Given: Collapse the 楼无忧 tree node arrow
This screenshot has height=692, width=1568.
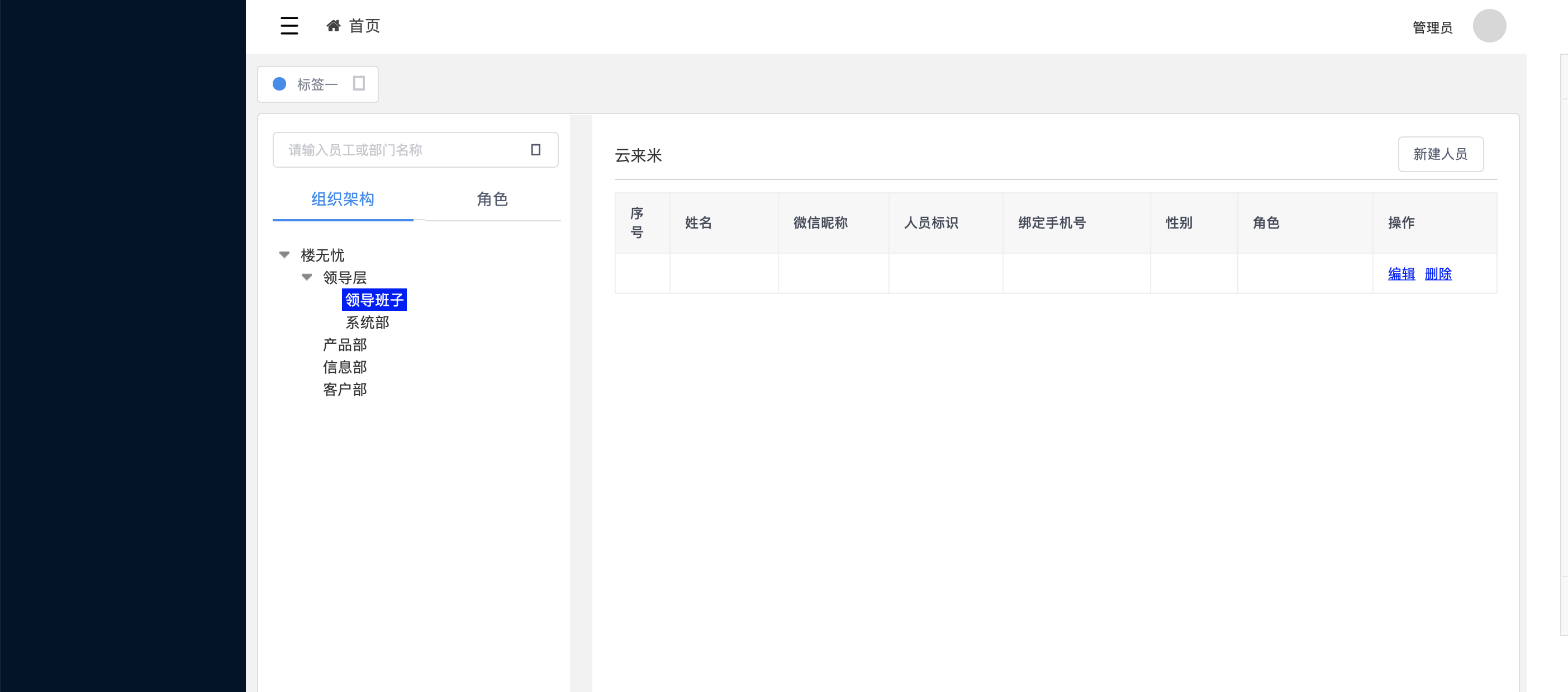Looking at the screenshot, I should [284, 255].
